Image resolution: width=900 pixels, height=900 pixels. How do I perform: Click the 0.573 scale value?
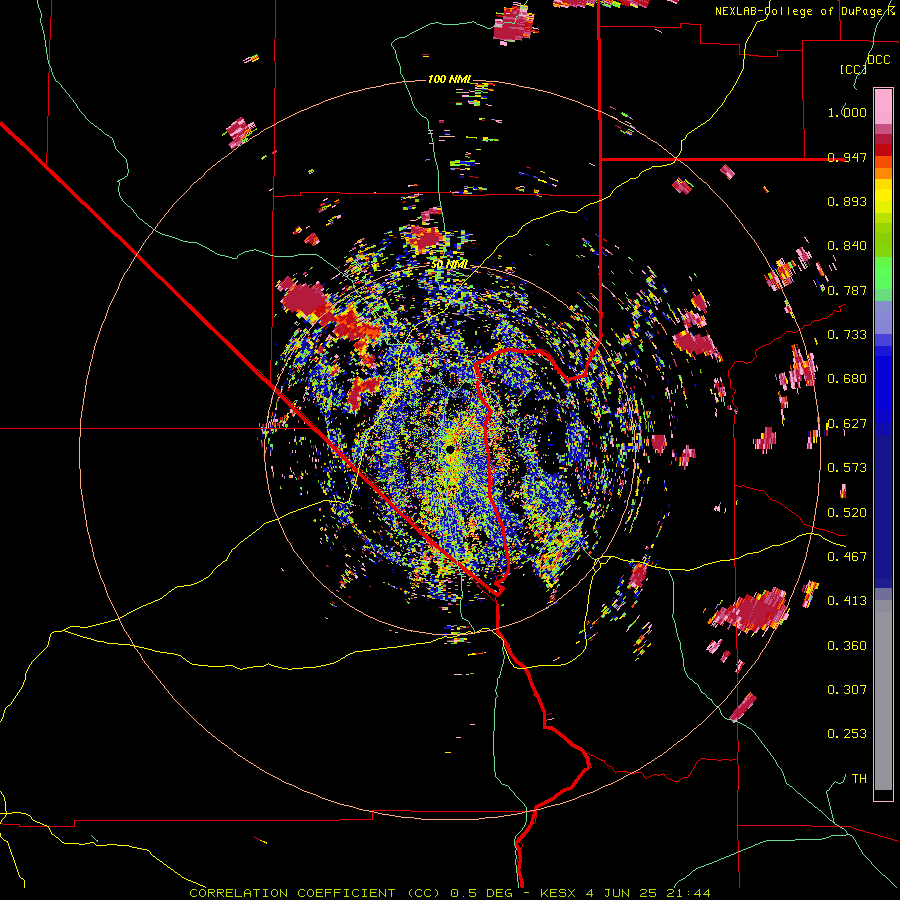(x=847, y=468)
